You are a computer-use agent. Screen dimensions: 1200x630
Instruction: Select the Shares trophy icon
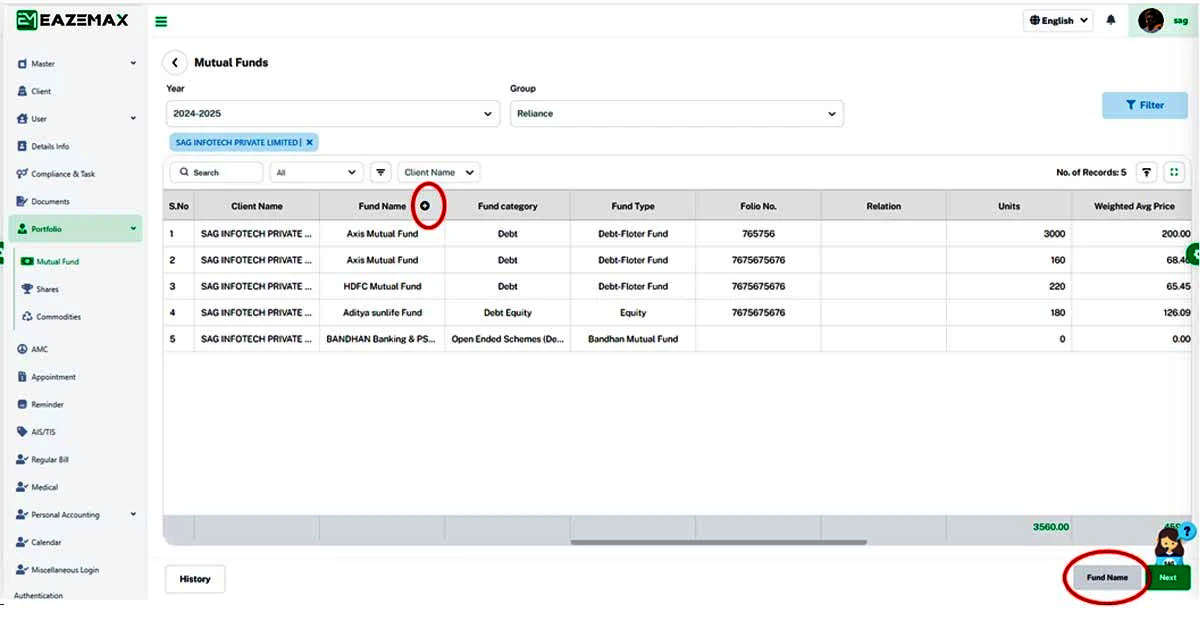click(x=27, y=289)
